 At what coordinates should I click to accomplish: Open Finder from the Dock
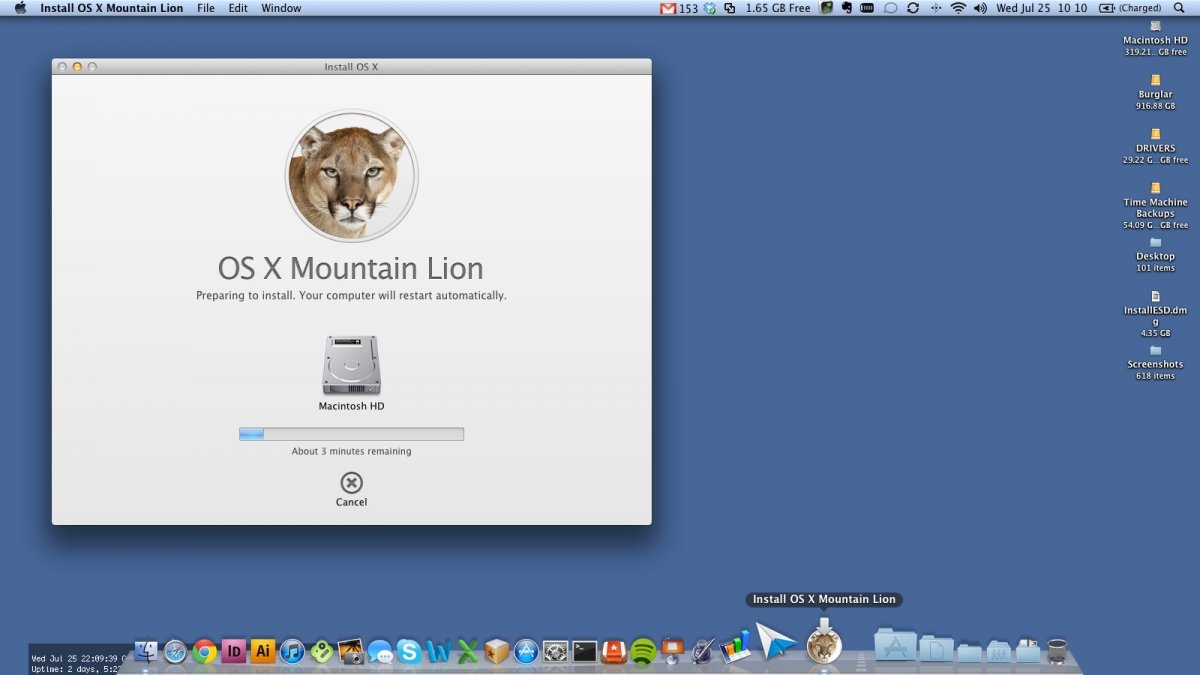[146, 651]
